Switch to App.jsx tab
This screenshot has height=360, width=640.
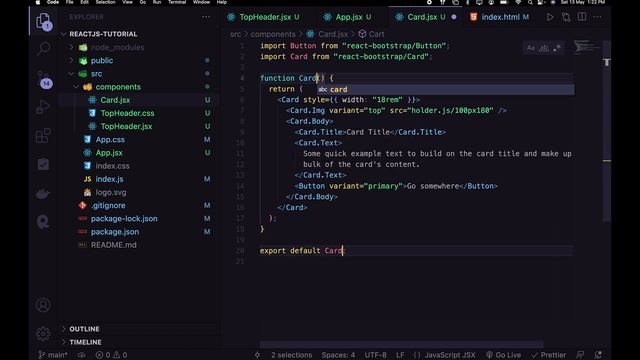[x=349, y=17]
